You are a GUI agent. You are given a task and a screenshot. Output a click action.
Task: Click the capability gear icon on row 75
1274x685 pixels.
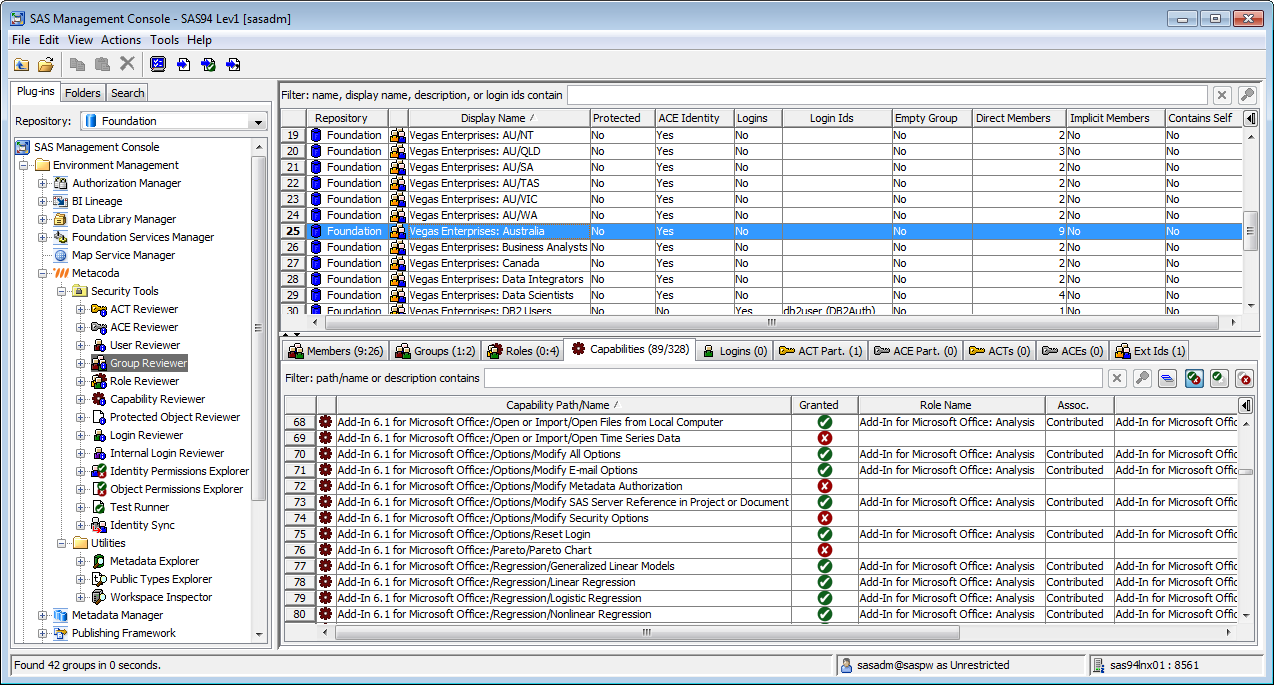pyautogui.click(x=325, y=534)
